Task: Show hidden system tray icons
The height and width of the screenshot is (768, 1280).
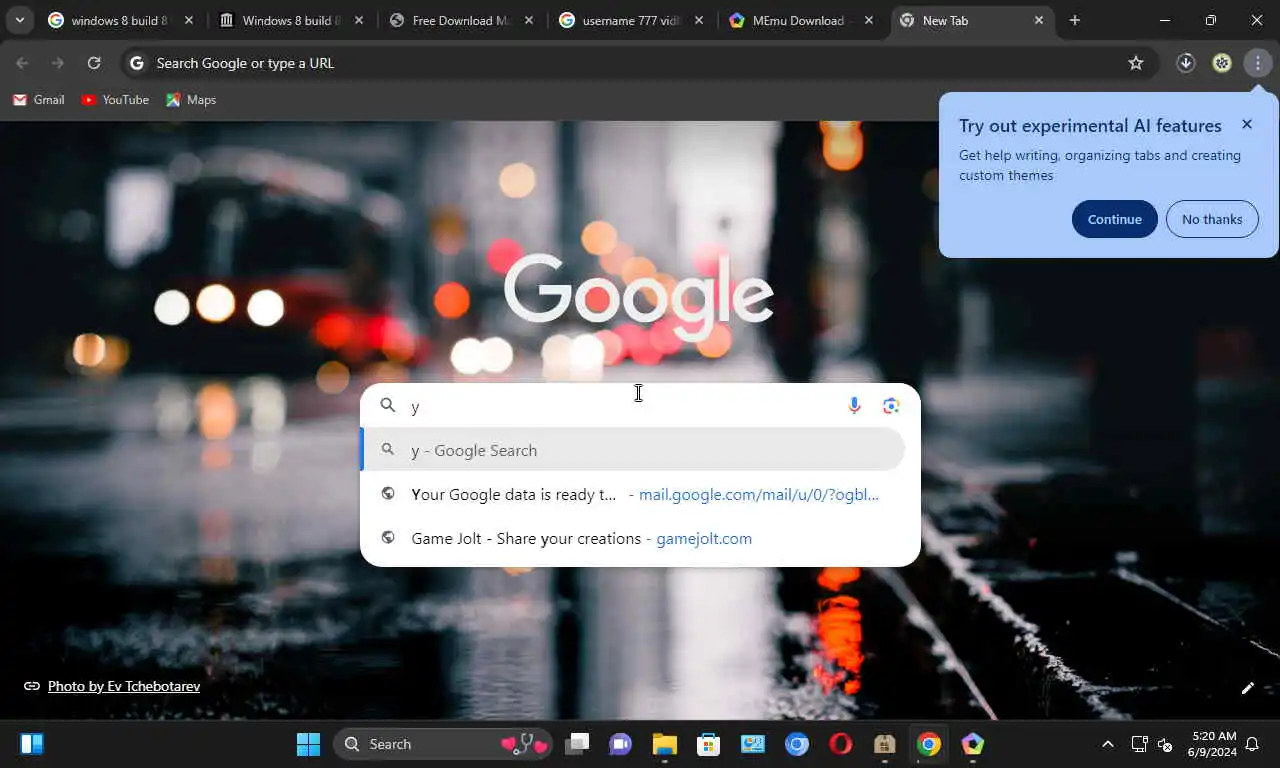Action: 1107,744
